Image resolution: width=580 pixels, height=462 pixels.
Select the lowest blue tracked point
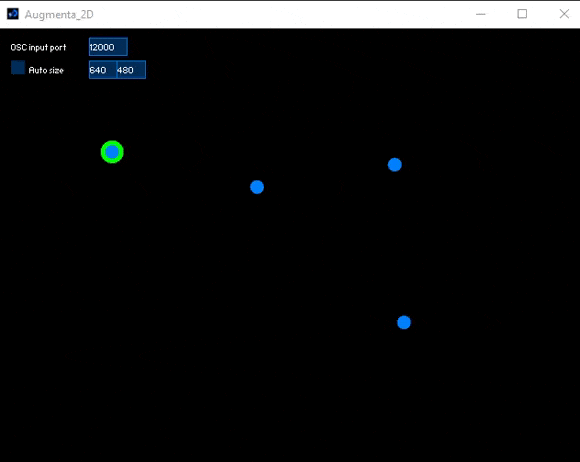[x=404, y=323]
